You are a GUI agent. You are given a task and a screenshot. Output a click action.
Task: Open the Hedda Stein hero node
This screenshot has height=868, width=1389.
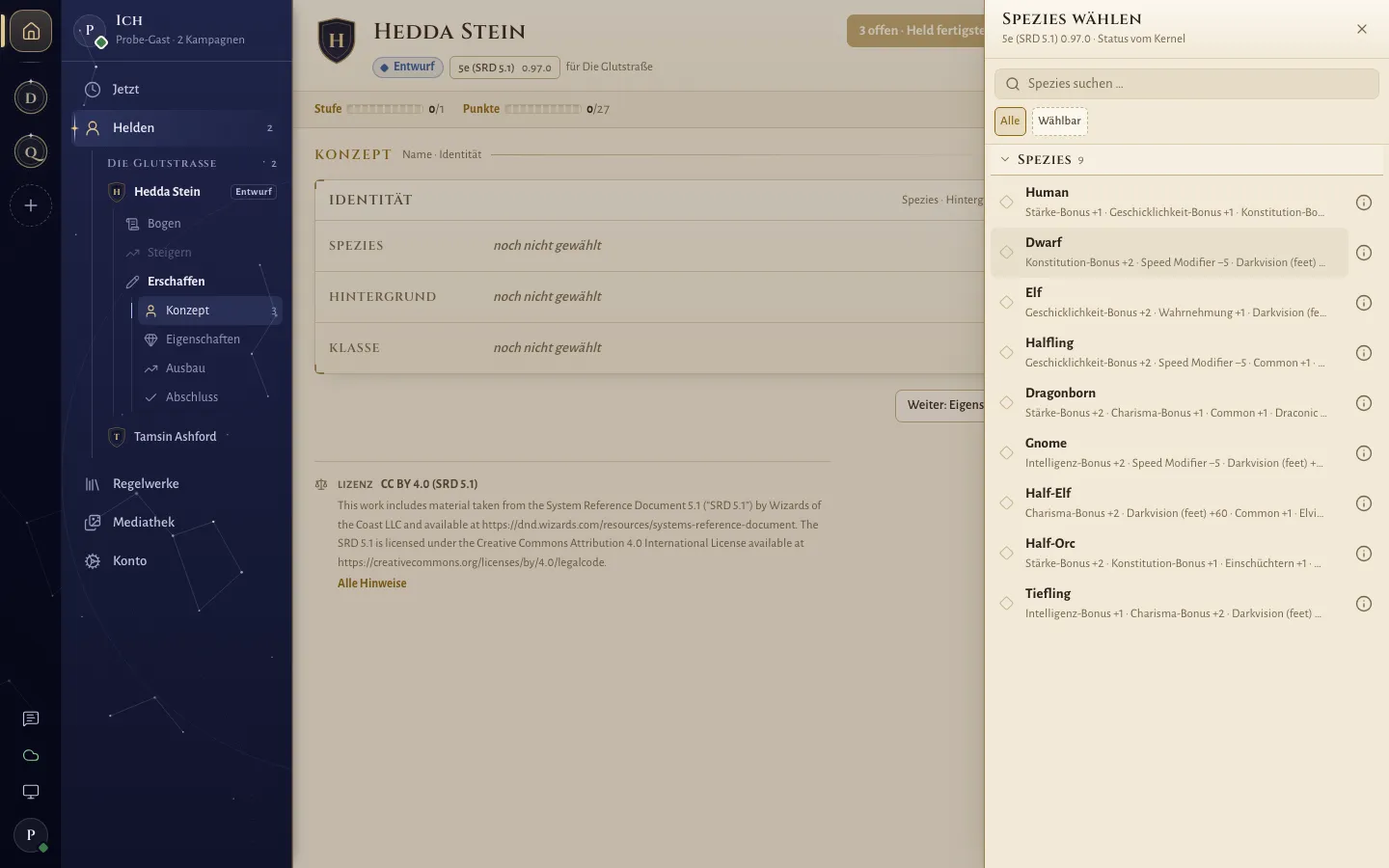click(x=192, y=192)
